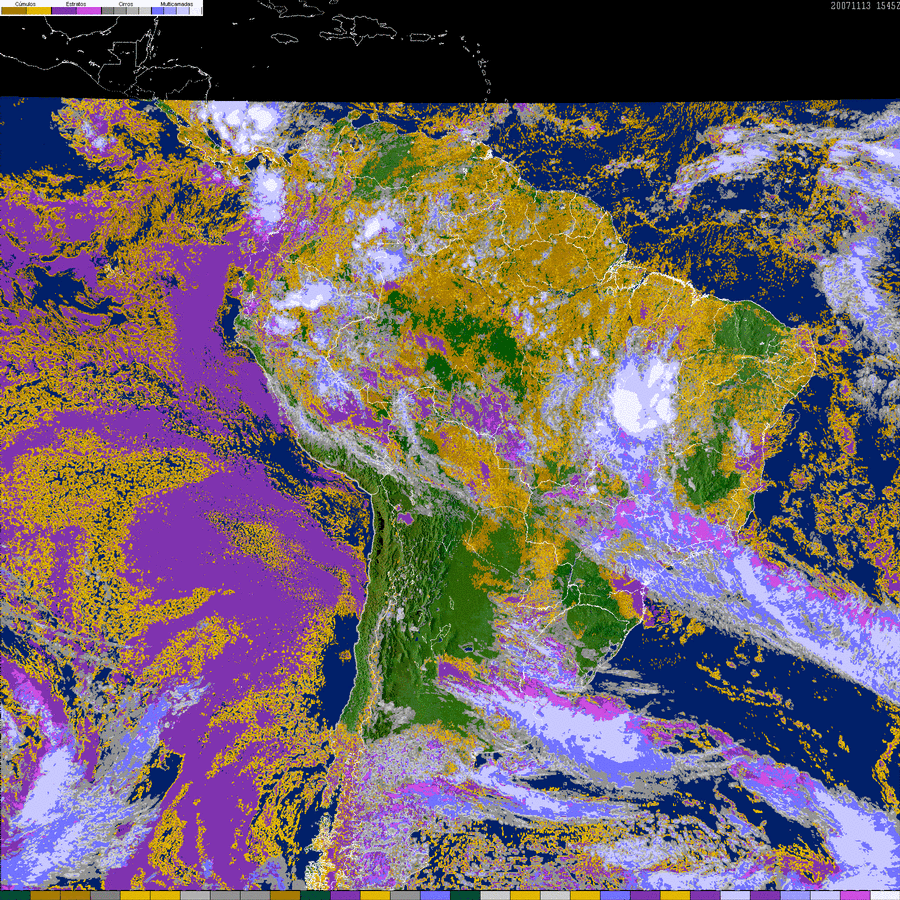Choose the pale lavender Multicamadas legend swatch
The height and width of the screenshot is (900, 900).
183,10
